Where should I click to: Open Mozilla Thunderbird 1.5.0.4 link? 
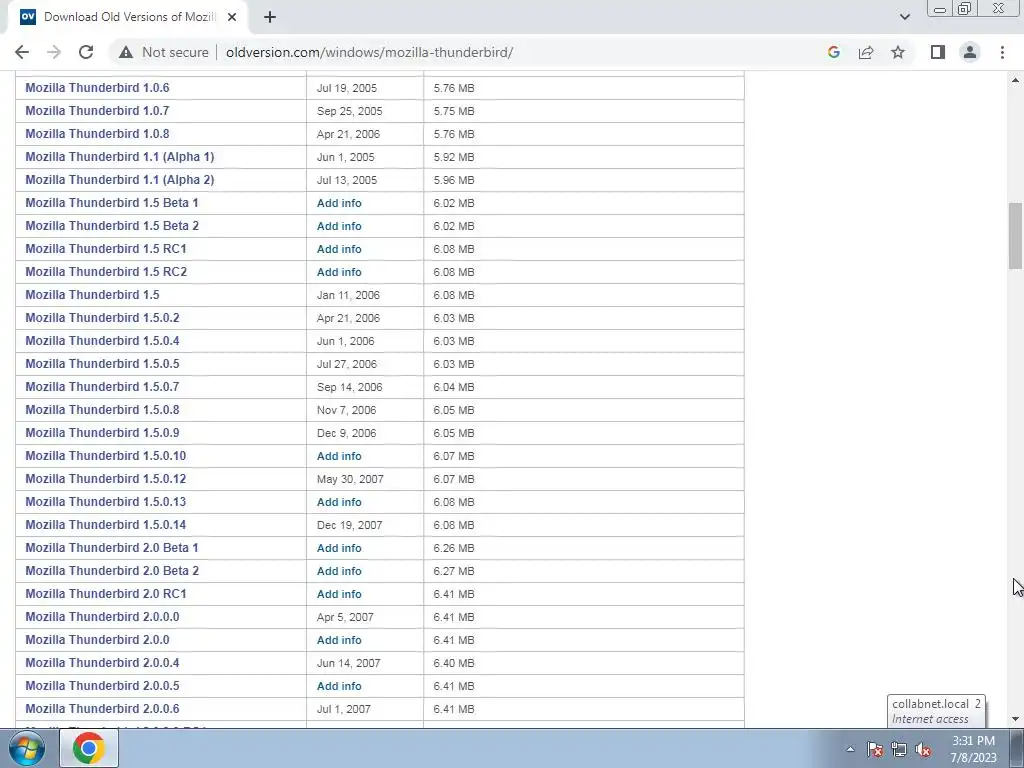103,341
